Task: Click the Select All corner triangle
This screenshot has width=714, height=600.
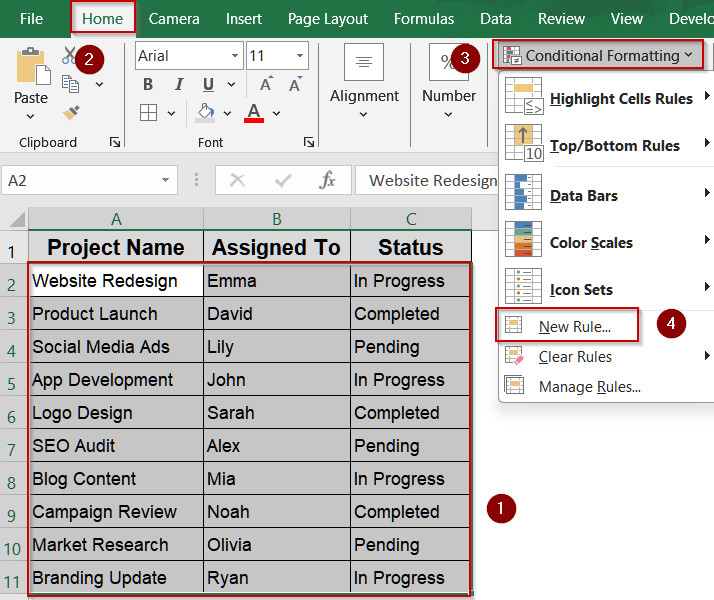Action: (17, 219)
